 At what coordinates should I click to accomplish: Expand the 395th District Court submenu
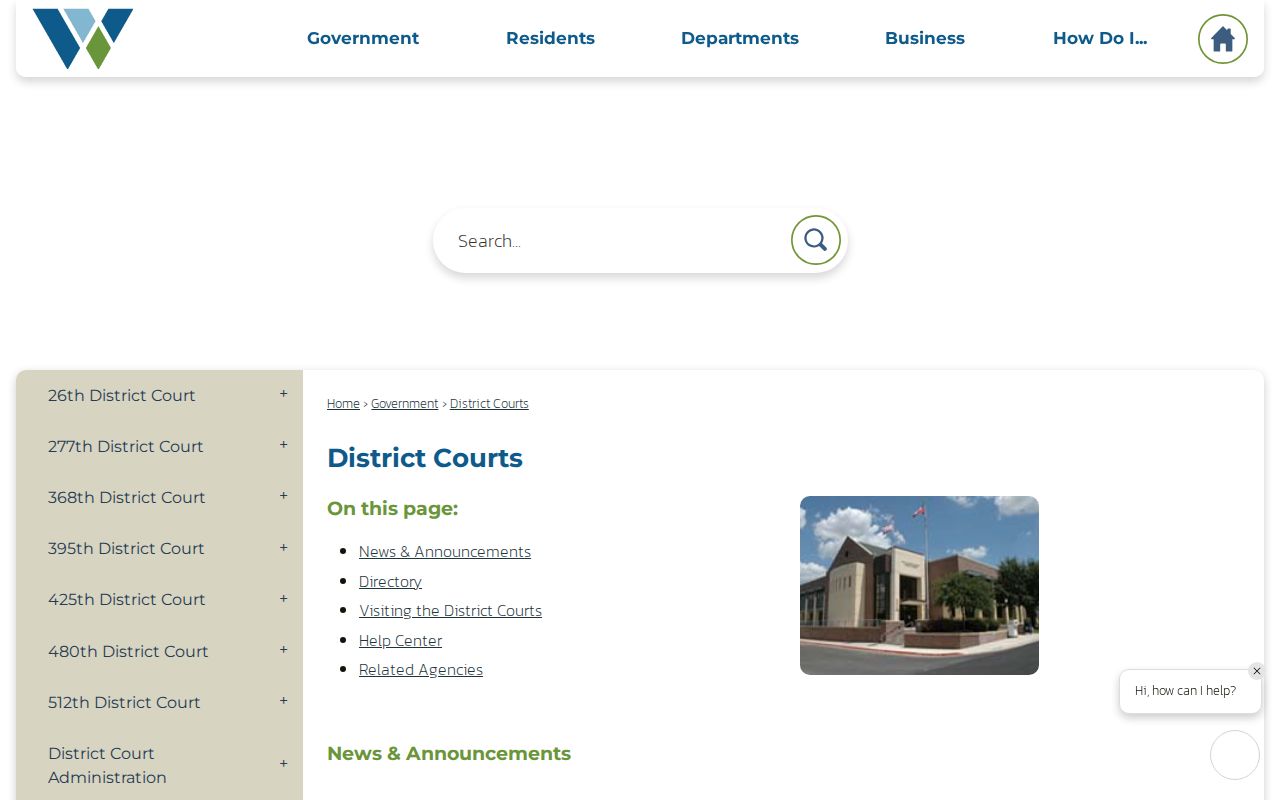pos(283,548)
